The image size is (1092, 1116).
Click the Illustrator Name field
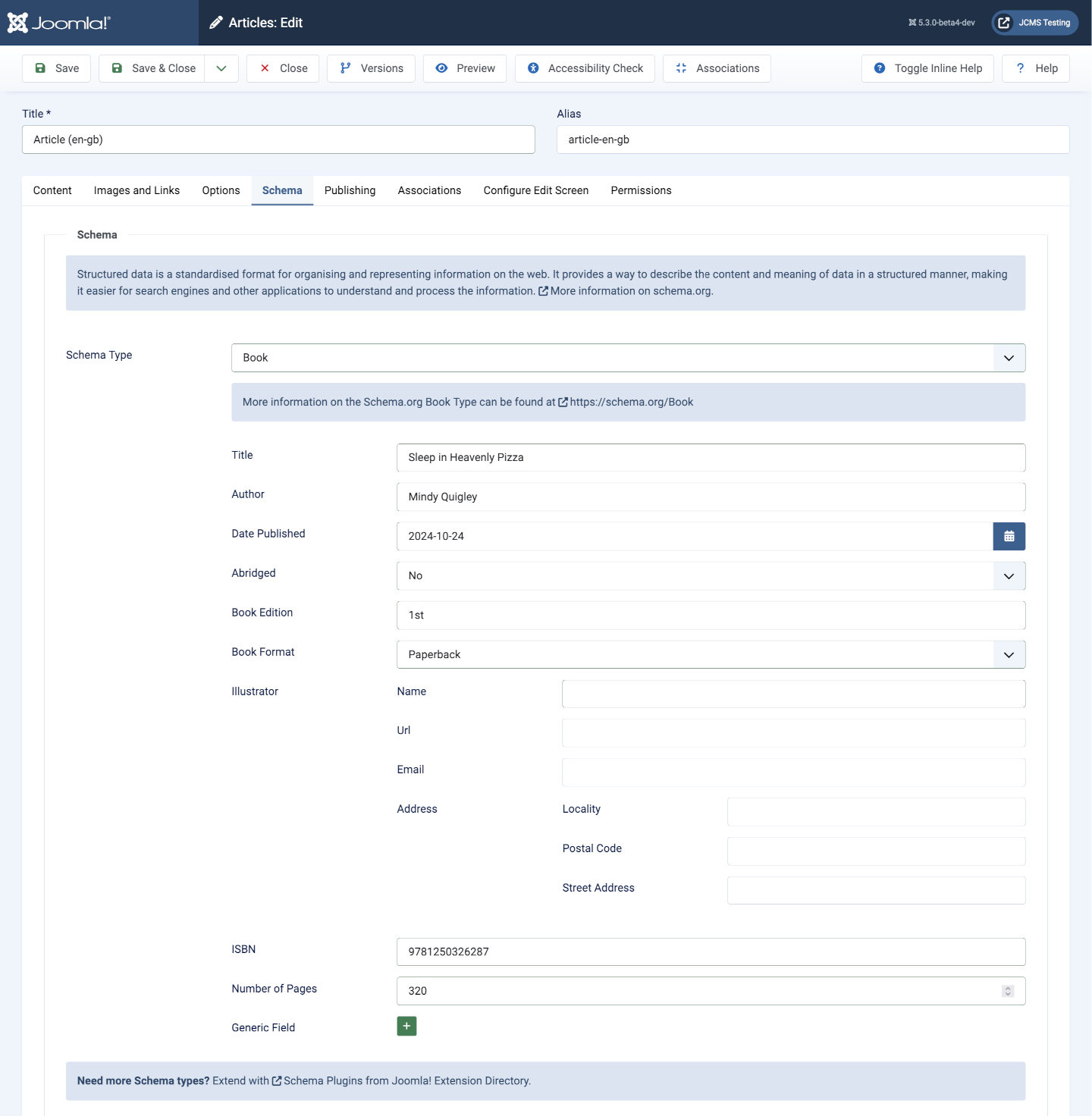pyautogui.click(x=793, y=694)
